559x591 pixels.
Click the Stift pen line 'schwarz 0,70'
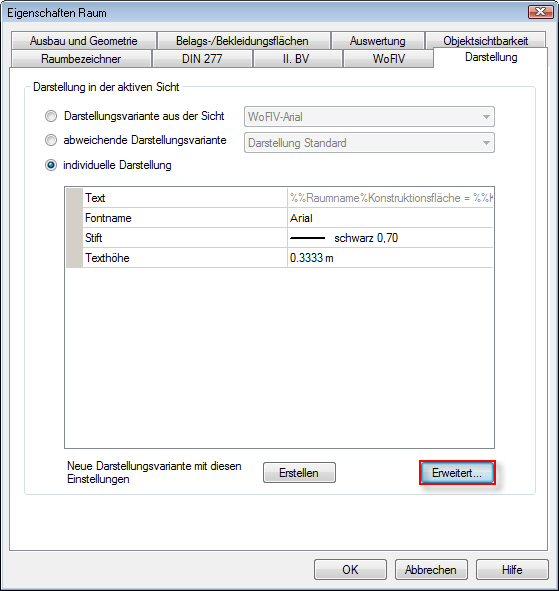click(x=390, y=238)
